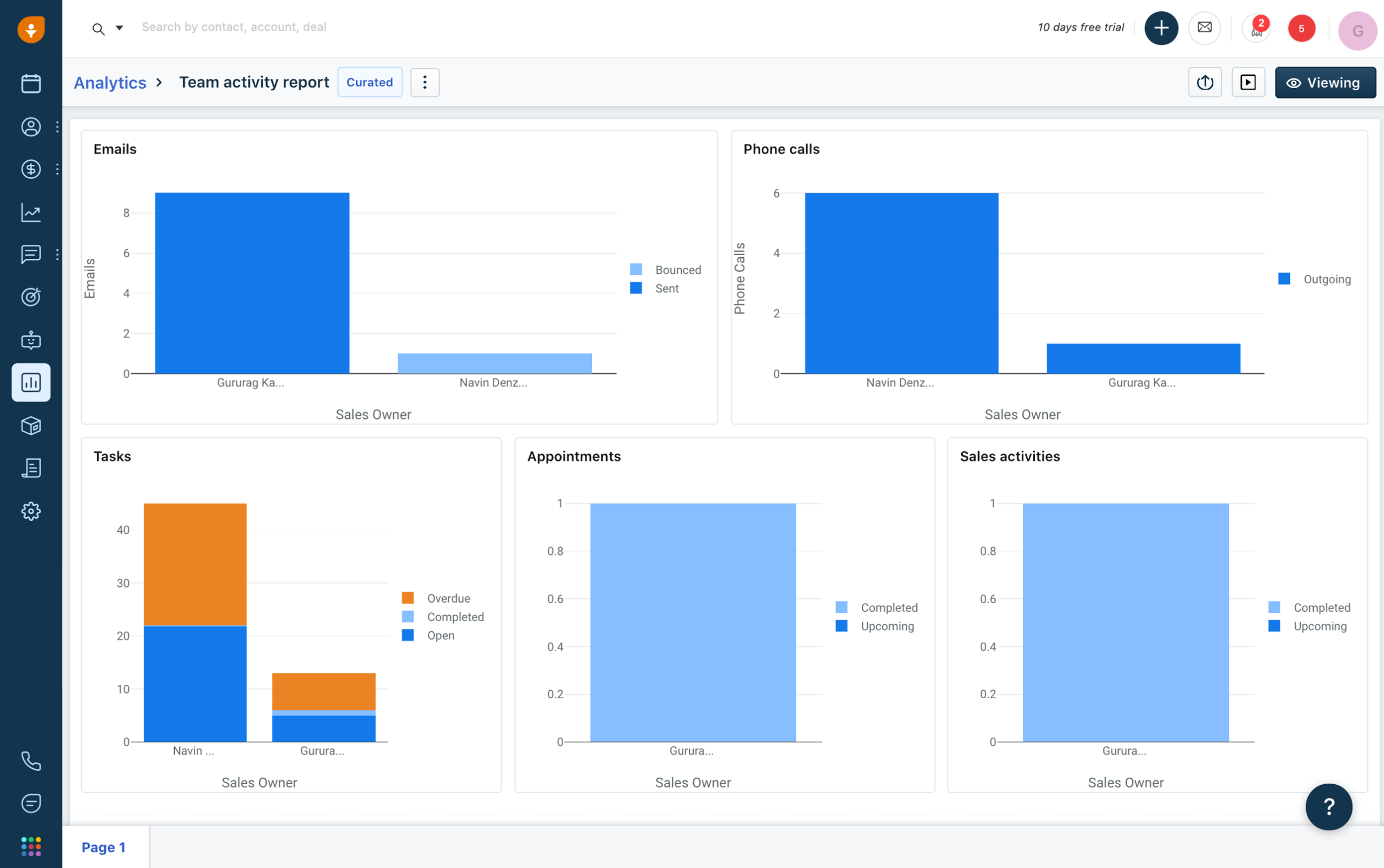Screen dimensions: 1384x868
Task: Click the Analytics breadcrumb link
Action: tap(110, 82)
